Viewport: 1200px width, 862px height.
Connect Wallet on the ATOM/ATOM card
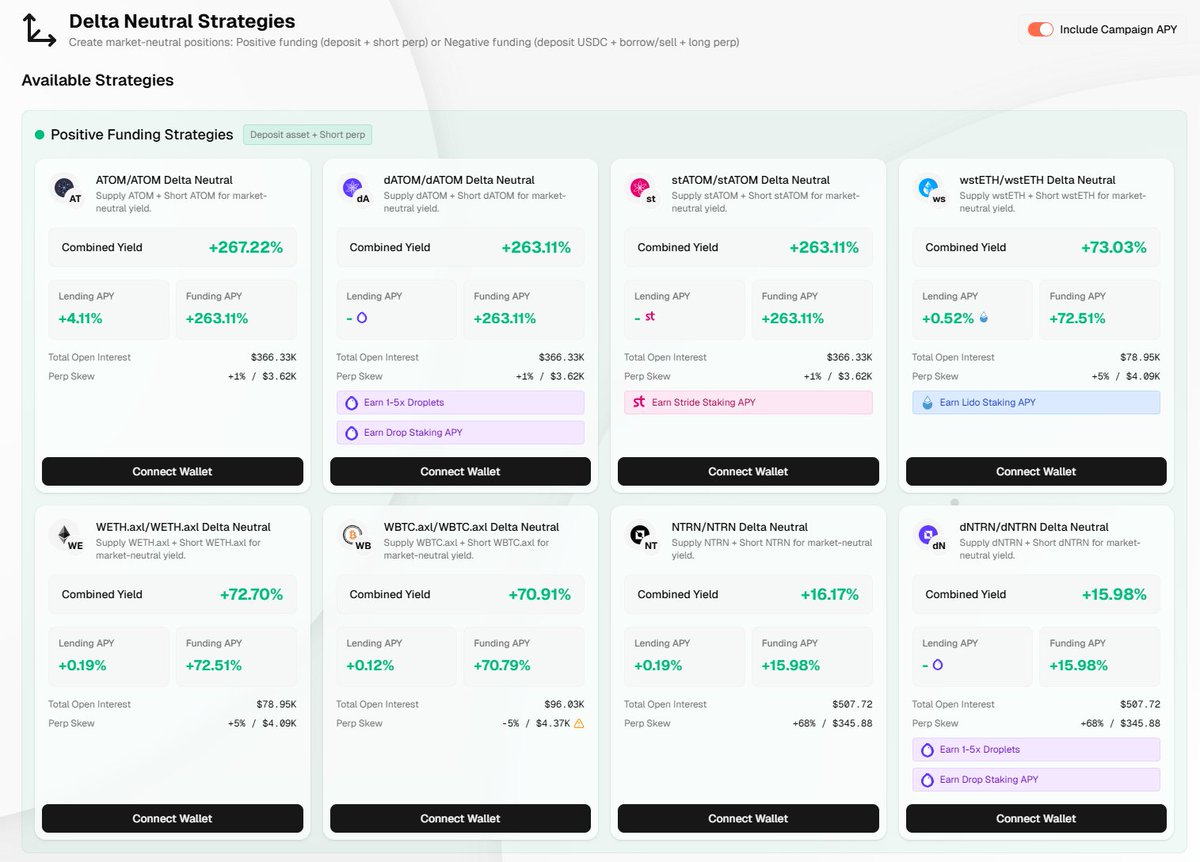coord(172,471)
